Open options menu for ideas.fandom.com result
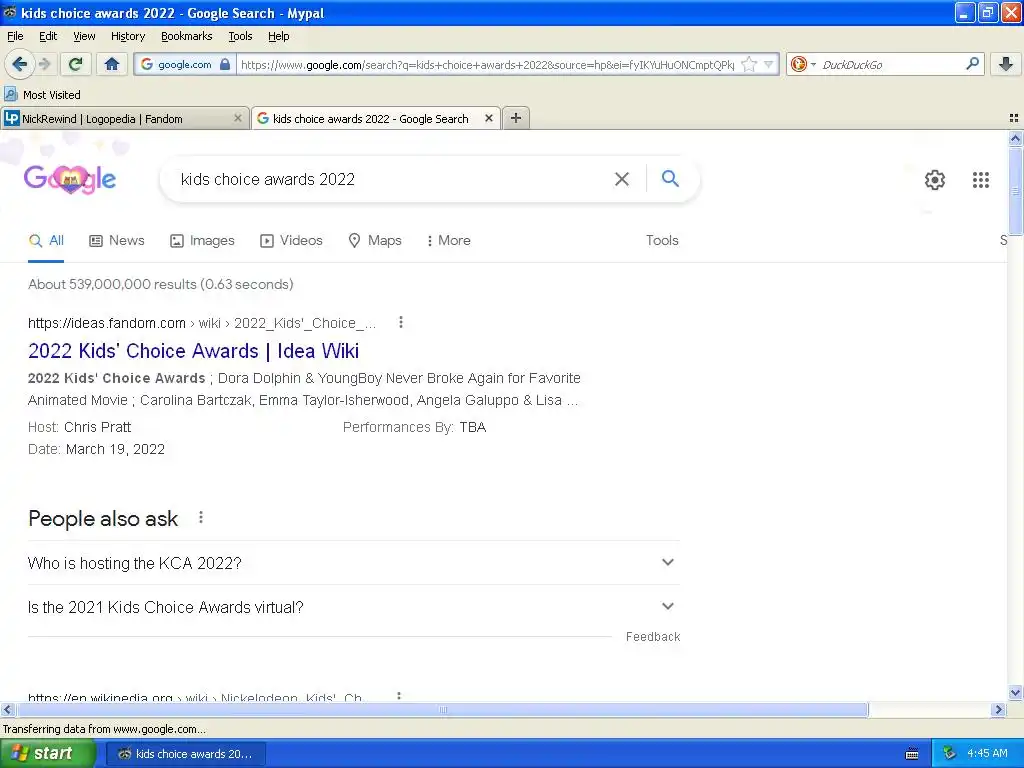This screenshot has width=1024, height=768. pos(401,322)
